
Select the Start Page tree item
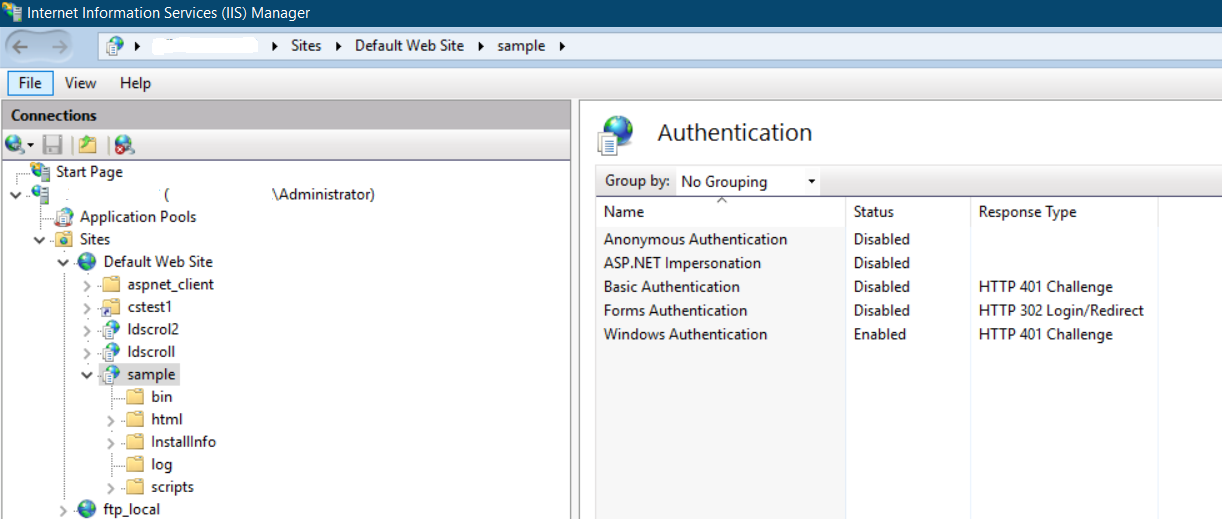pyautogui.click(x=89, y=172)
